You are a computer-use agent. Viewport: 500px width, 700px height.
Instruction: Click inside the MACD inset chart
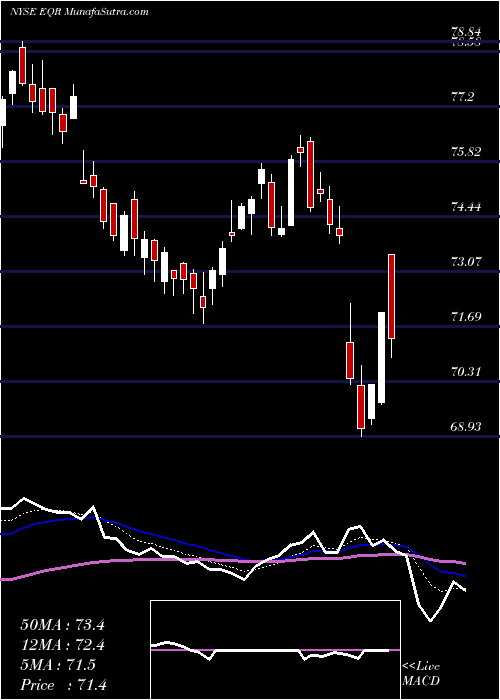275,650
